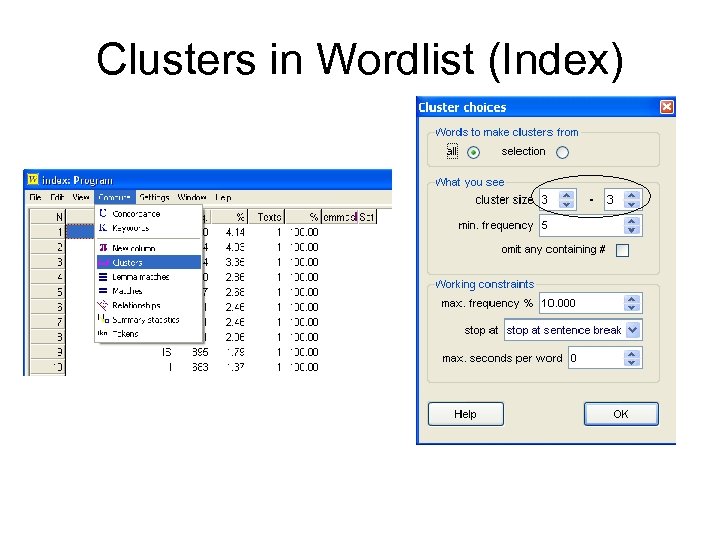This screenshot has height=540, width=720.
Task: Increase max. seconds per word
Action: click(x=632, y=354)
